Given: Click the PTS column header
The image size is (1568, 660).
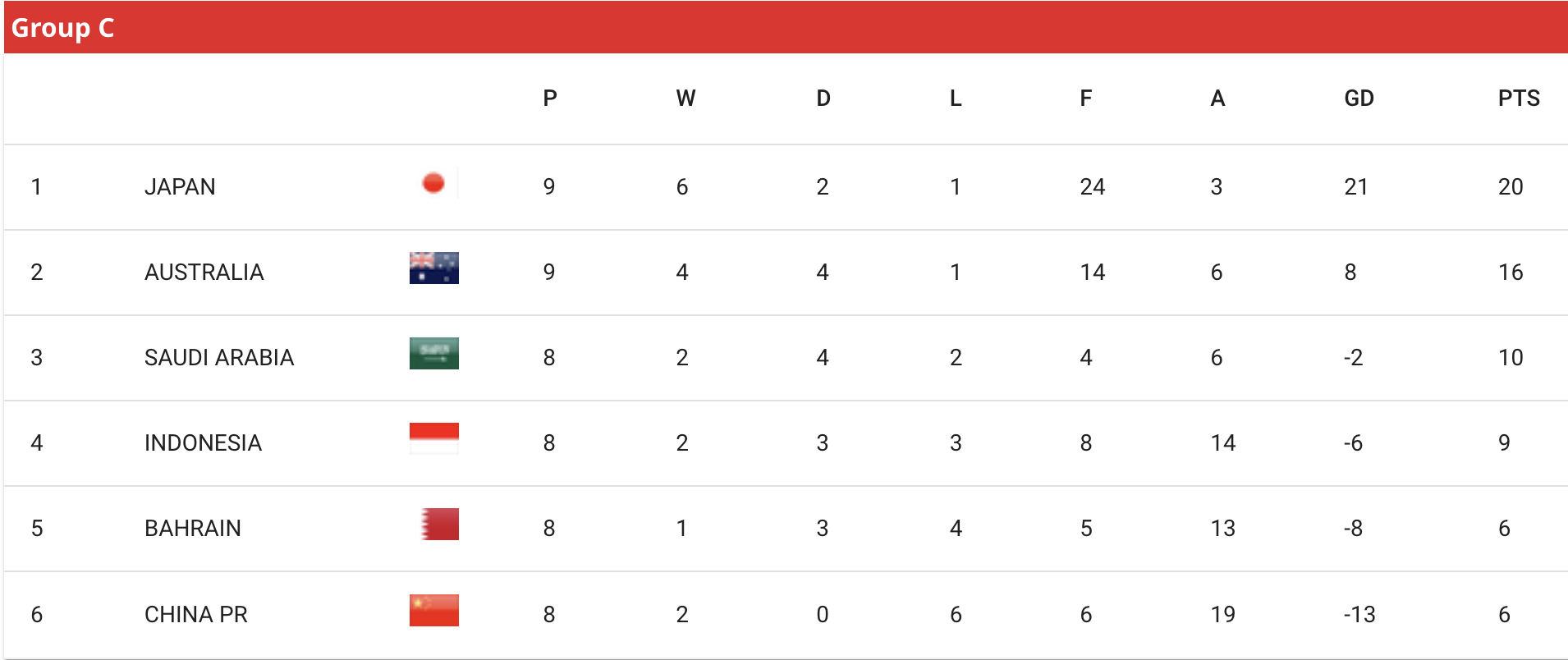Looking at the screenshot, I should (1519, 99).
